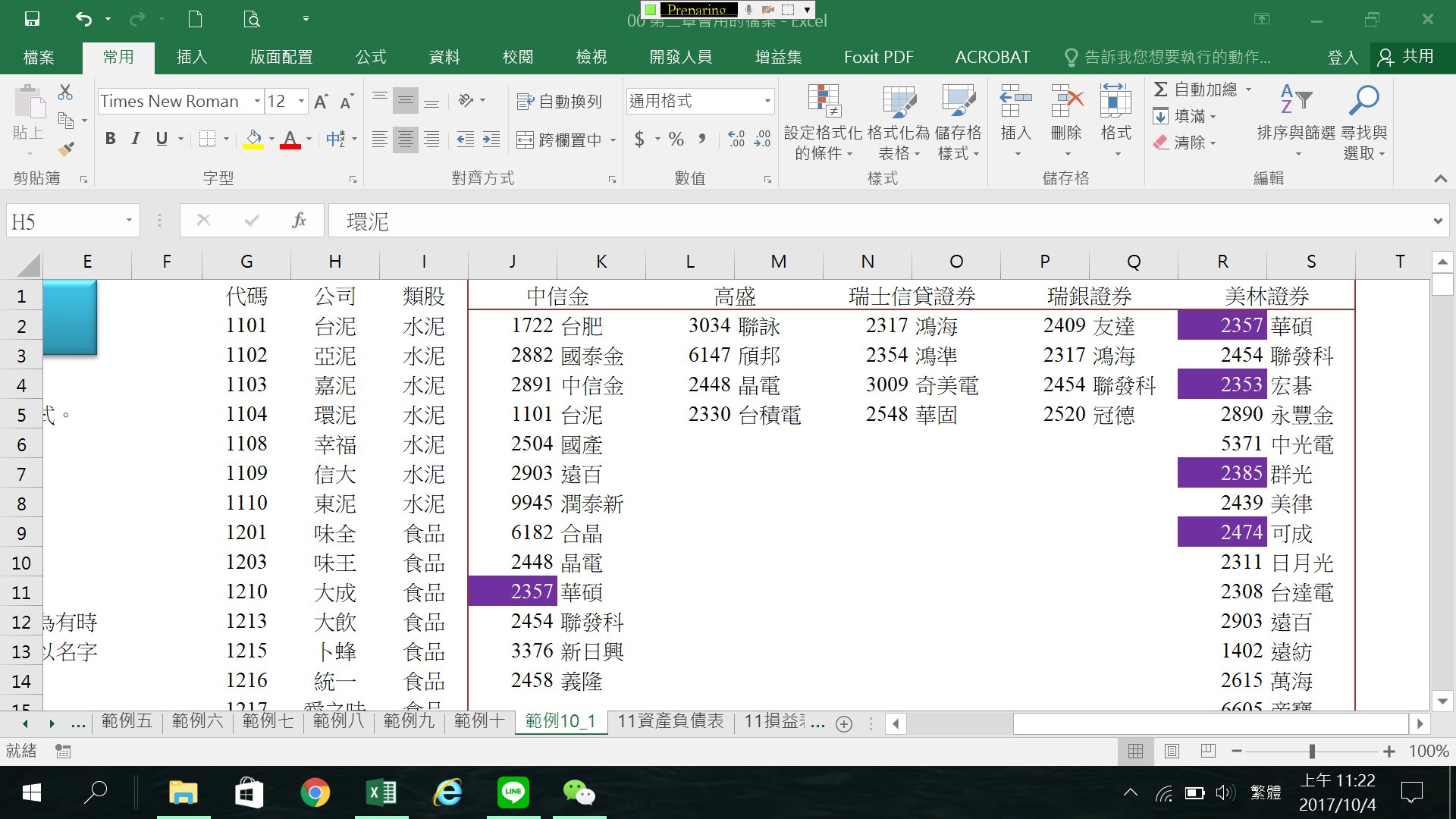Click the Format Painter brush icon
This screenshot has height=819, width=1456.
[66, 149]
